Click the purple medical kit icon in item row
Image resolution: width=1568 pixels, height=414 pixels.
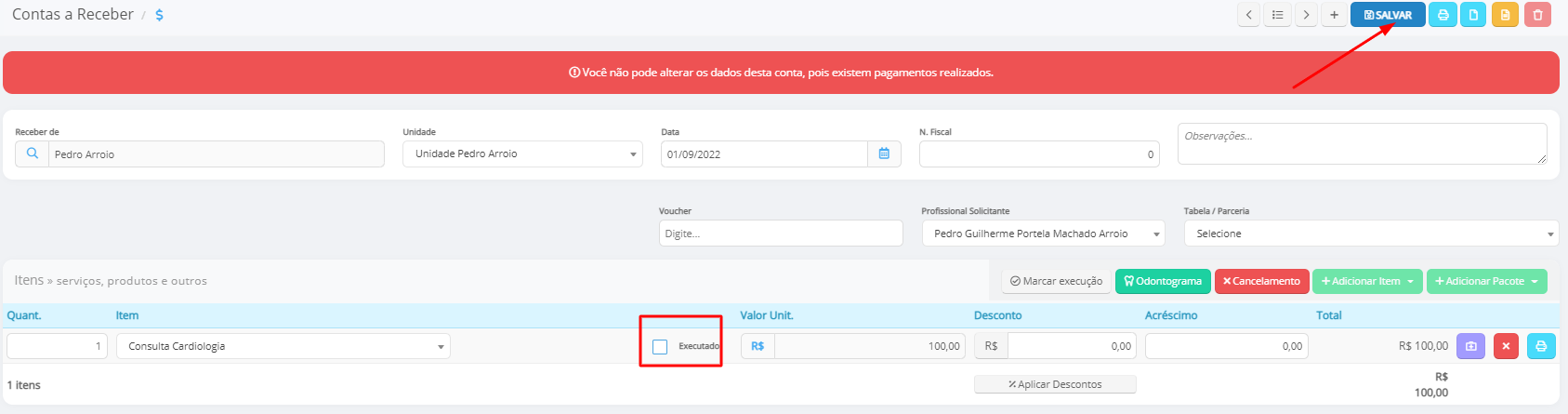pos(1470,346)
